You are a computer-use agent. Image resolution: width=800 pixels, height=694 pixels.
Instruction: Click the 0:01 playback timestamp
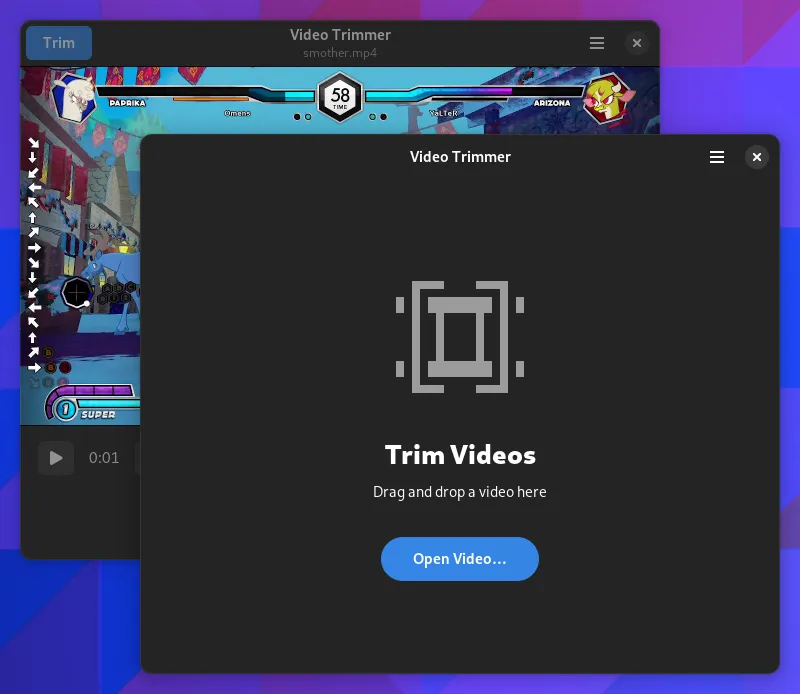click(x=104, y=458)
